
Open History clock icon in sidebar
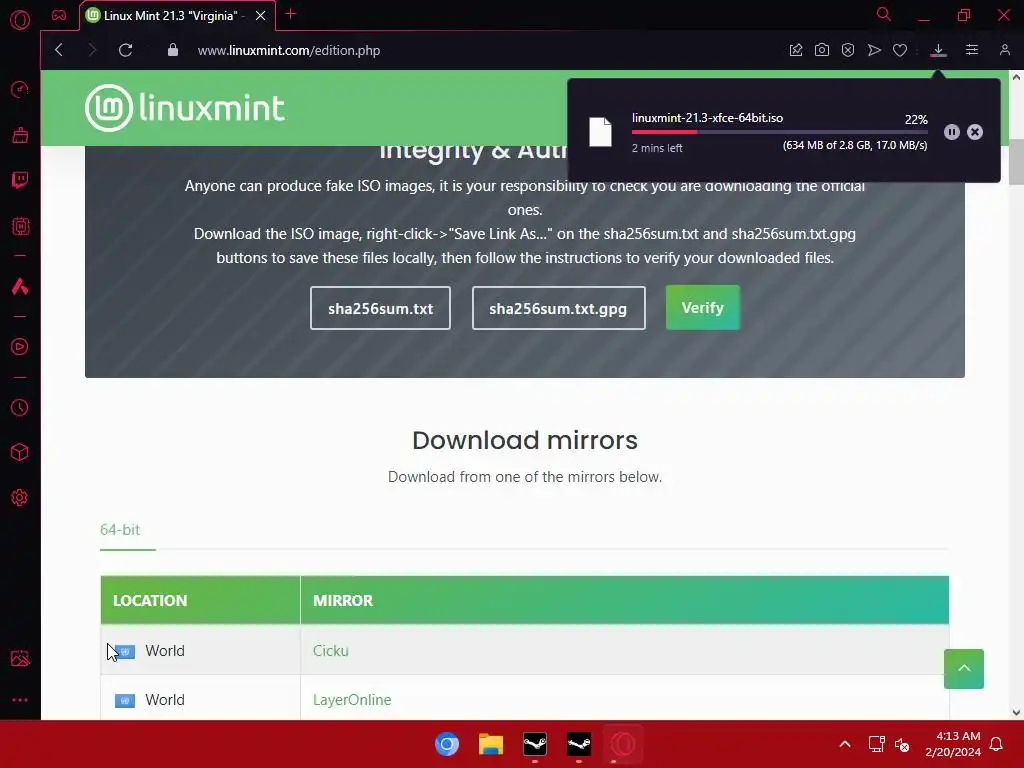pyautogui.click(x=20, y=408)
